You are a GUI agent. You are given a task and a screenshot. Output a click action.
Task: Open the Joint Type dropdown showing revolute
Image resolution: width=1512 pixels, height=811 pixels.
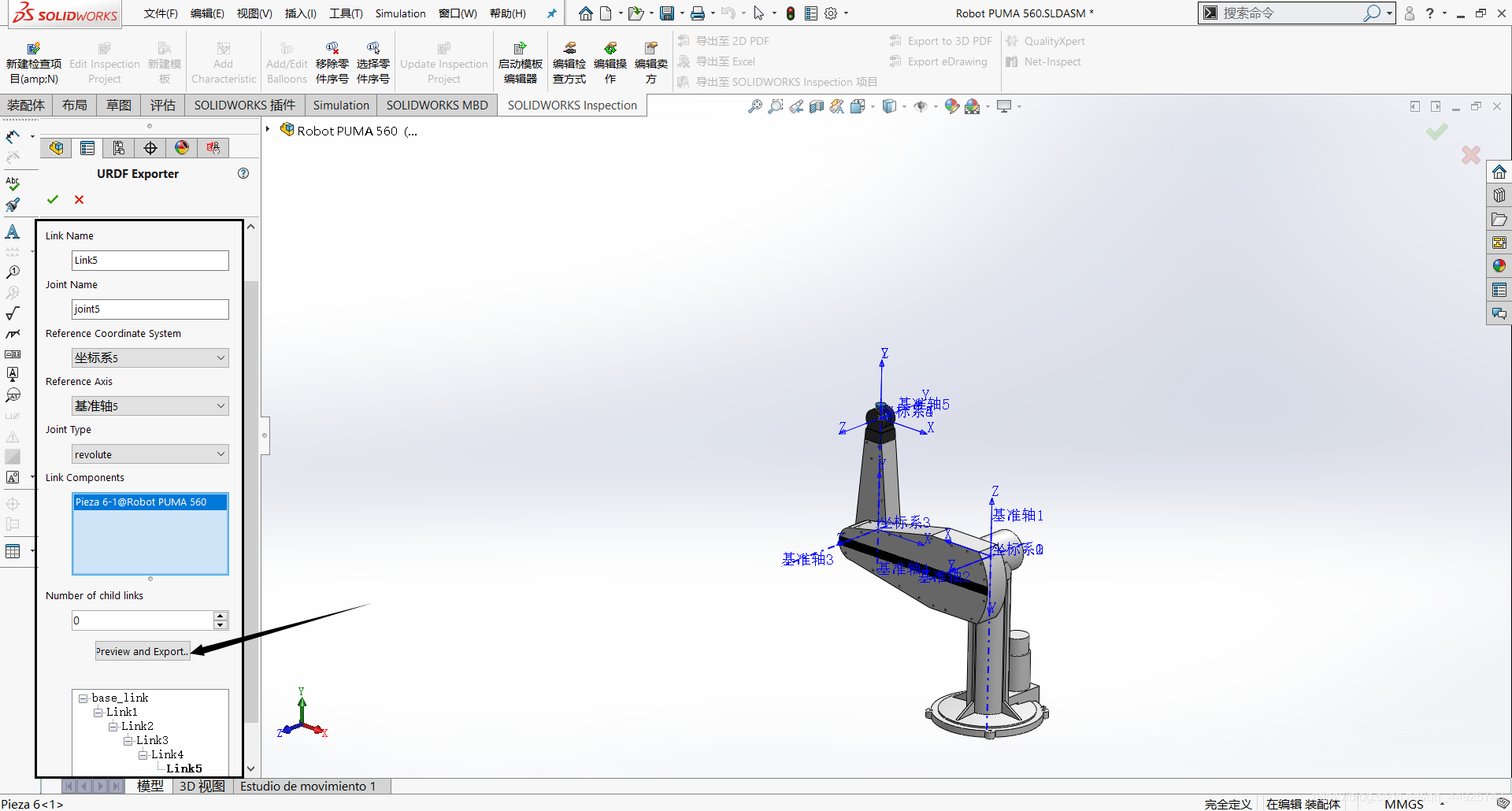[x=150, y=454]
